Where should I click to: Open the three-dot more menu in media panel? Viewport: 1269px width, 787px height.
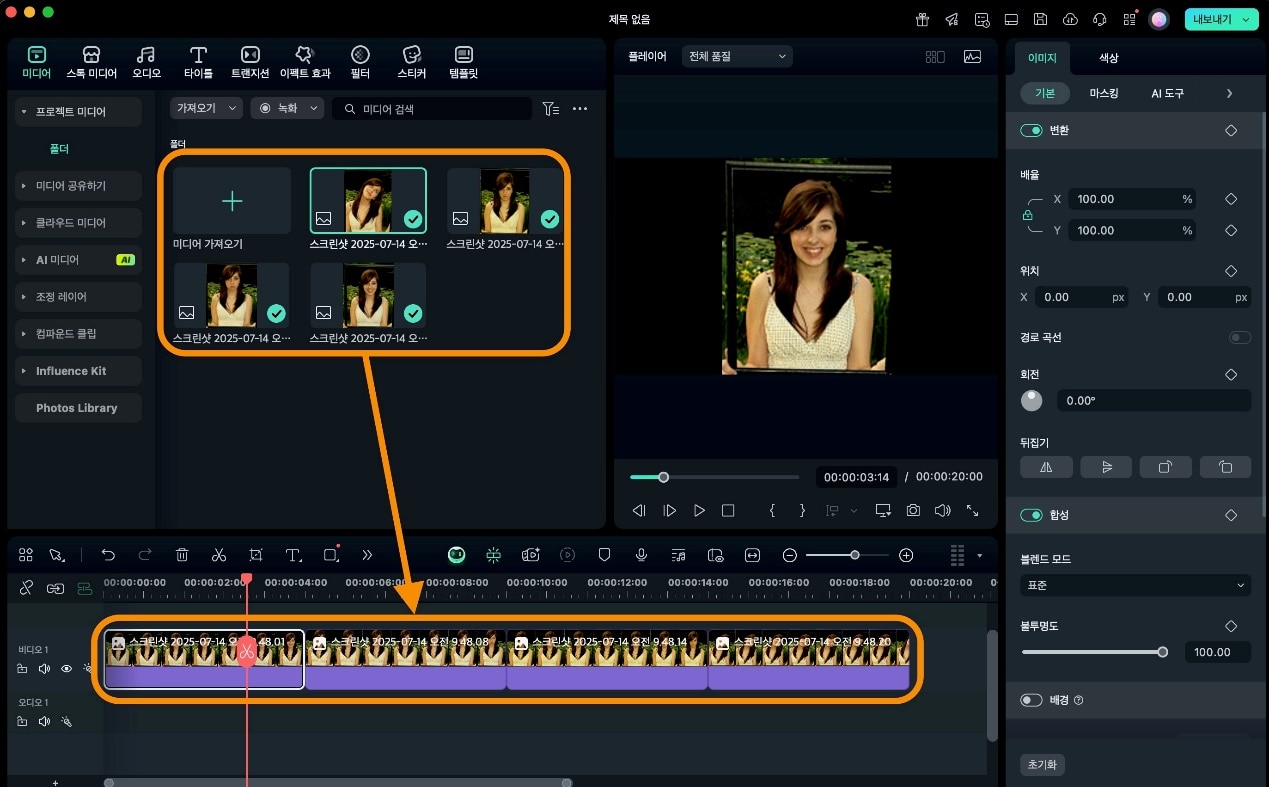(x=580, y=109)
